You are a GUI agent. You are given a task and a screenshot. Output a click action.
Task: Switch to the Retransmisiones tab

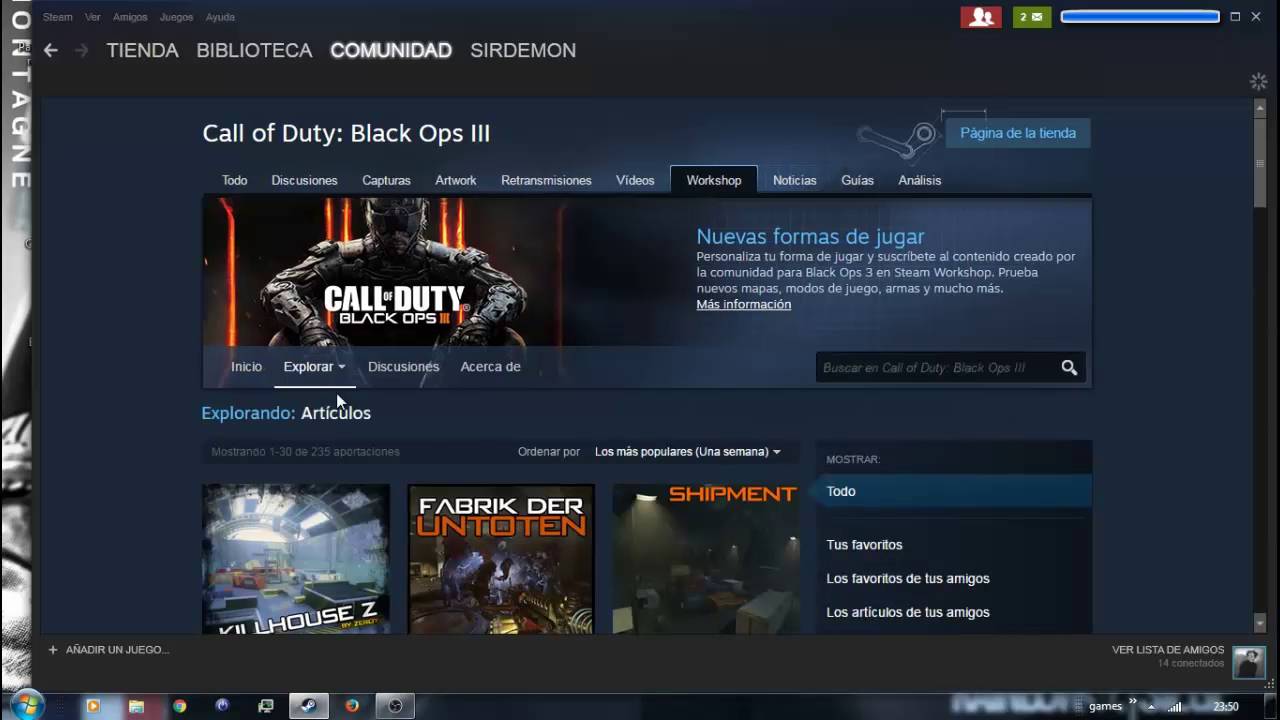tap(546, 180)
